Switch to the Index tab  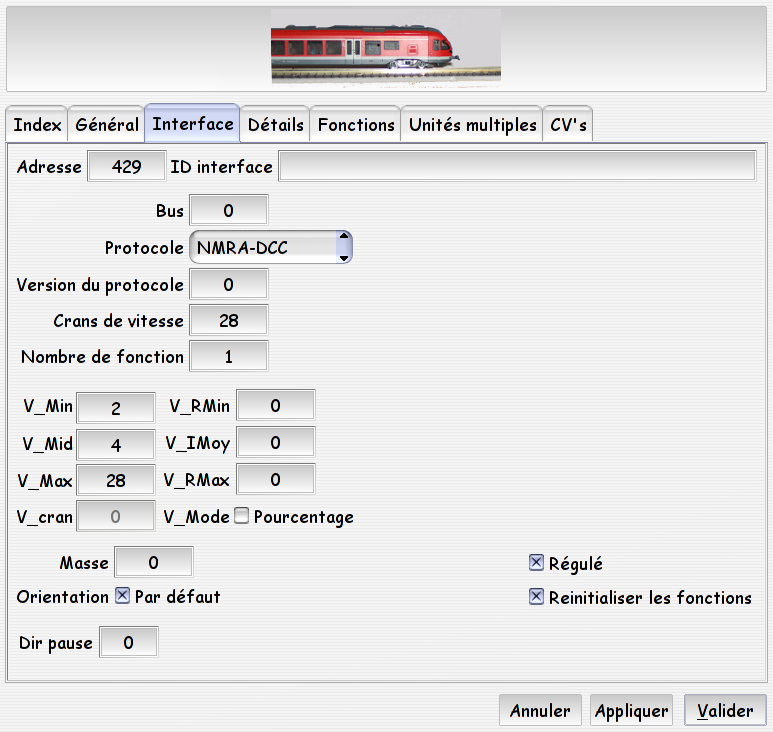(37, 125)
